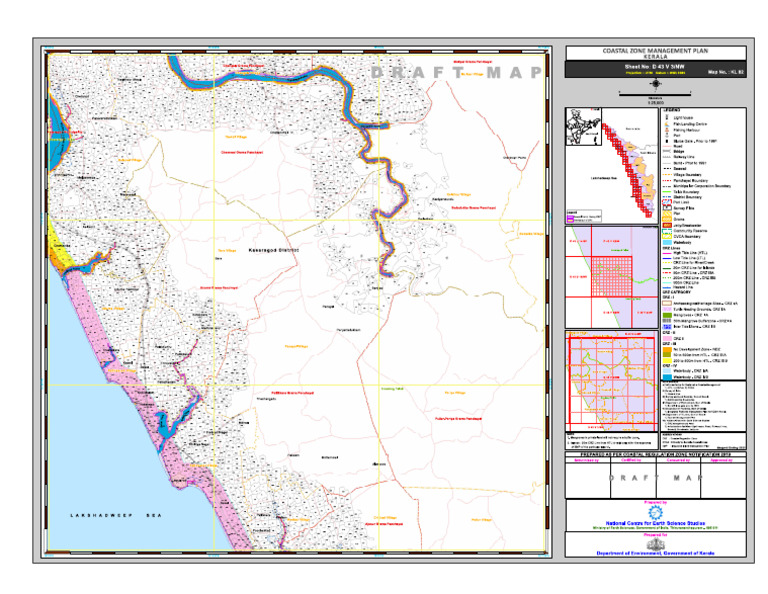Click the No Development Zone orange swatch
Viewport: 768px width, 594px height.
[667, 350]
